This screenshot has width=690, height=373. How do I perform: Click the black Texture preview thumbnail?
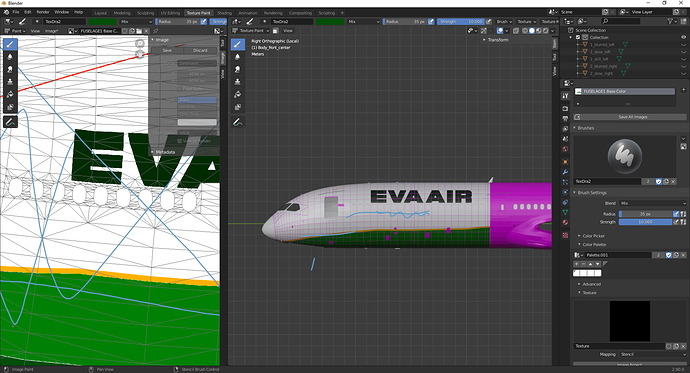(x=630, y=321)
